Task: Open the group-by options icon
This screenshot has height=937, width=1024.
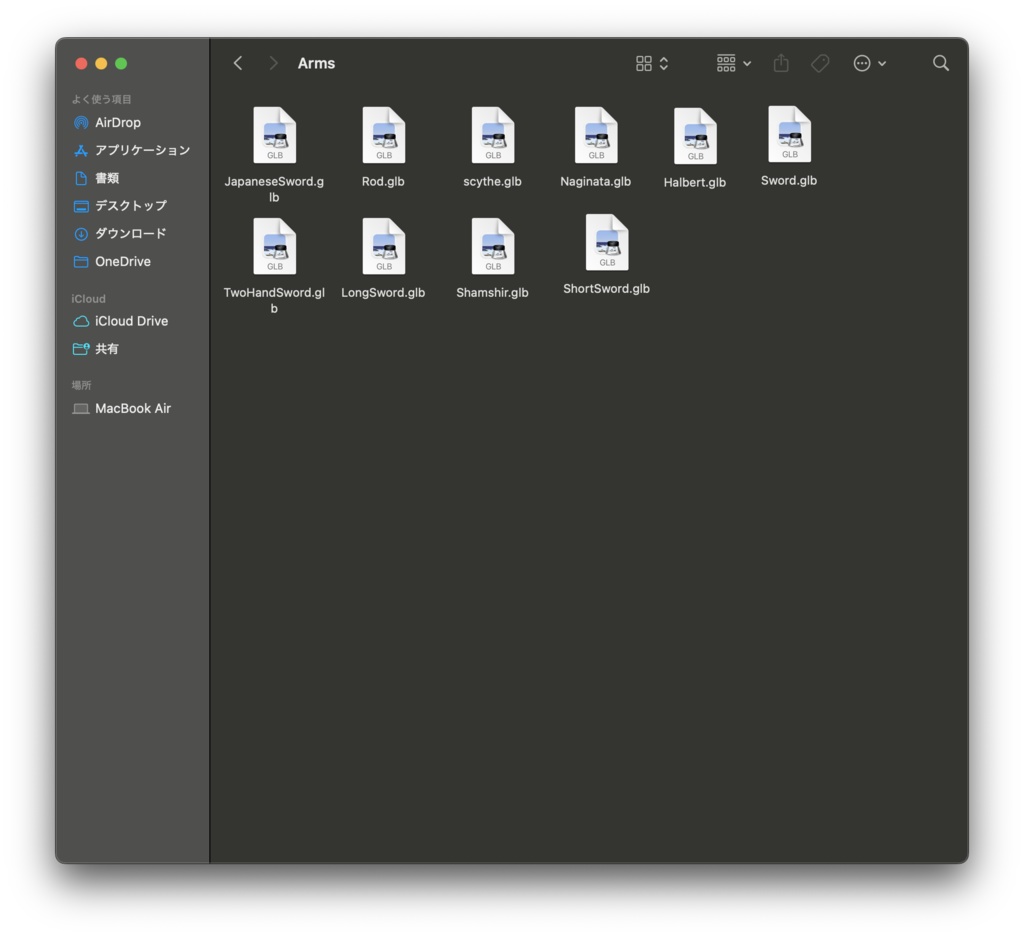Action: 726,63
